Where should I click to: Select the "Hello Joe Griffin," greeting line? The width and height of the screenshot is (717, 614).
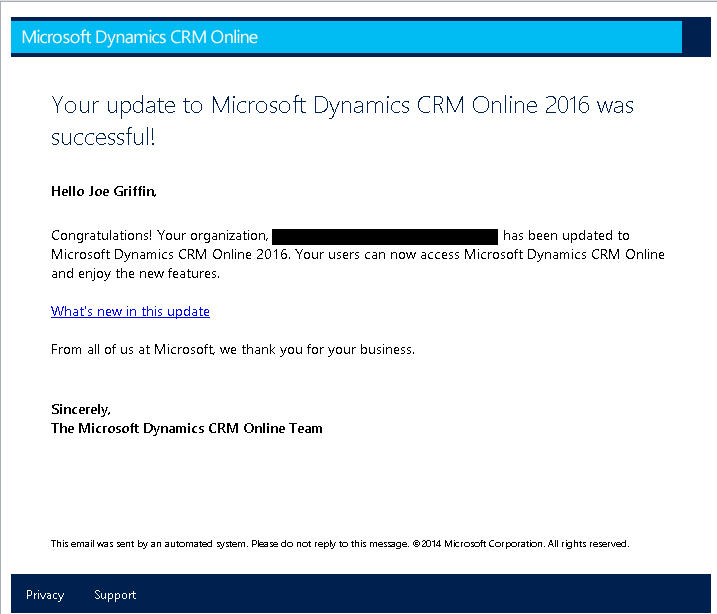tap(104, 191)
